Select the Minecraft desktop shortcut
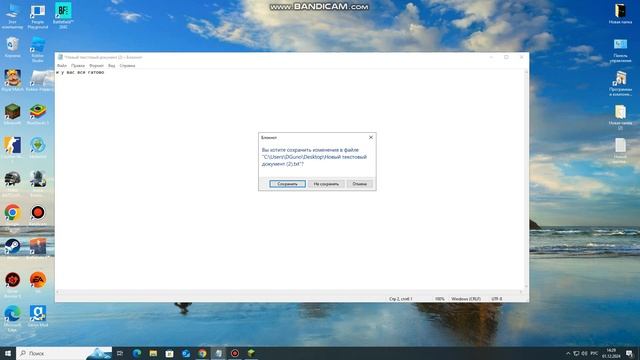 (12, 114)
